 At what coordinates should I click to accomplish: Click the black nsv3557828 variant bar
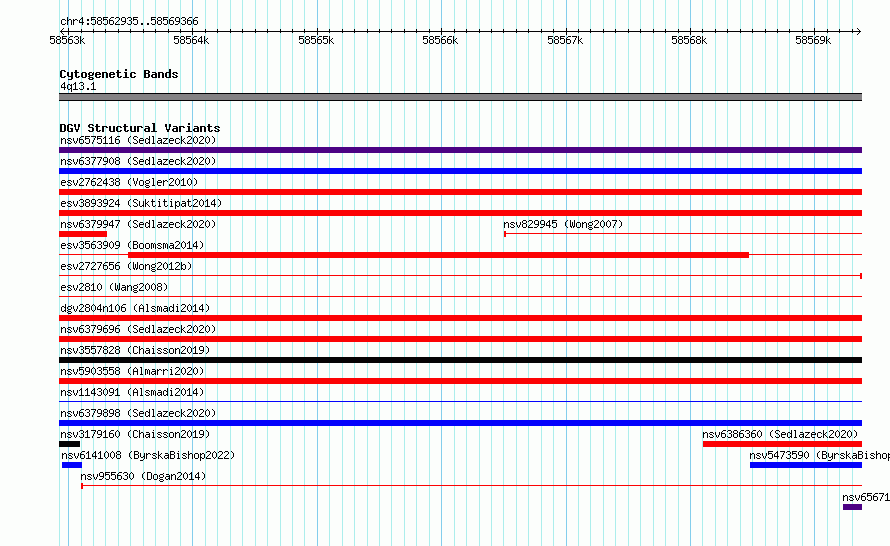pos(460,360)
